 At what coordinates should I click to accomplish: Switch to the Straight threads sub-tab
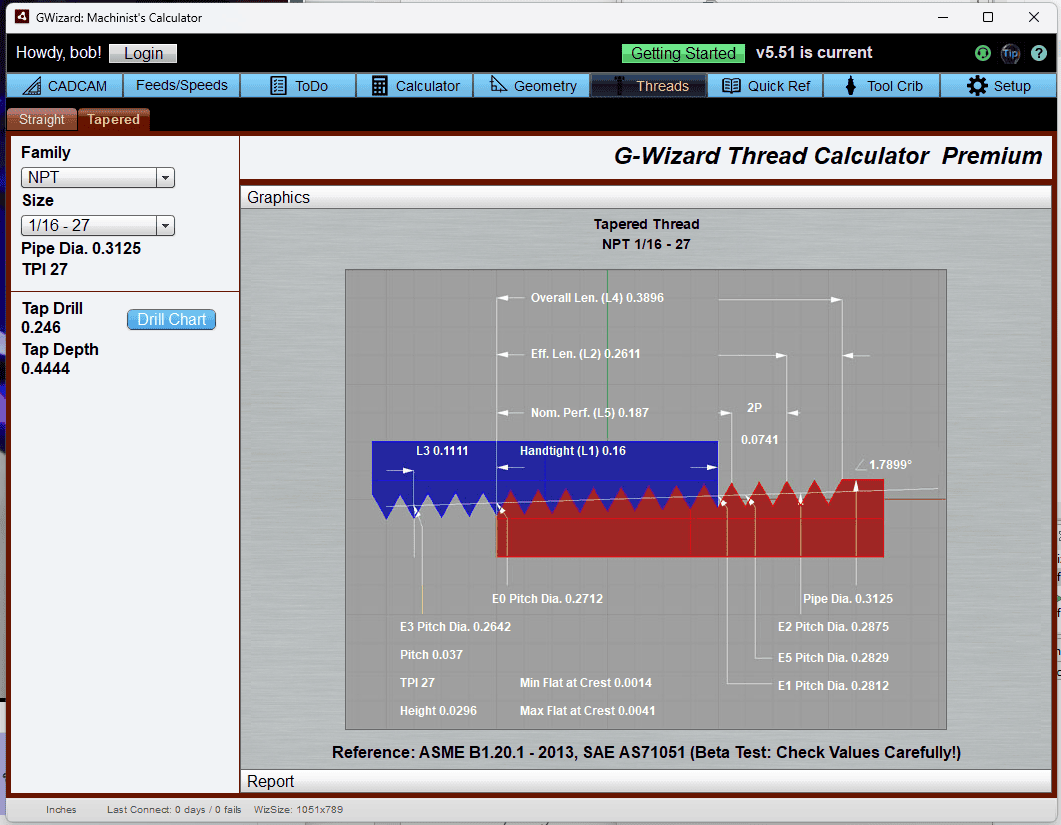click(x=41, y=120)
